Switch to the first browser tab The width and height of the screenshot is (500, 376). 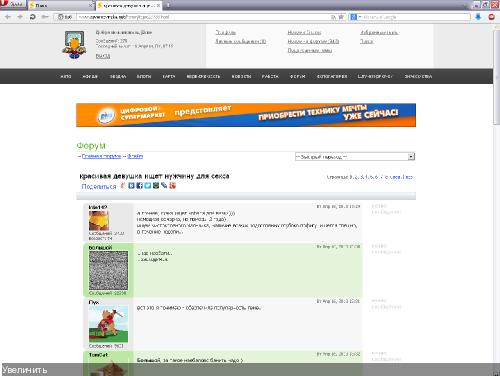coord(61,5)
